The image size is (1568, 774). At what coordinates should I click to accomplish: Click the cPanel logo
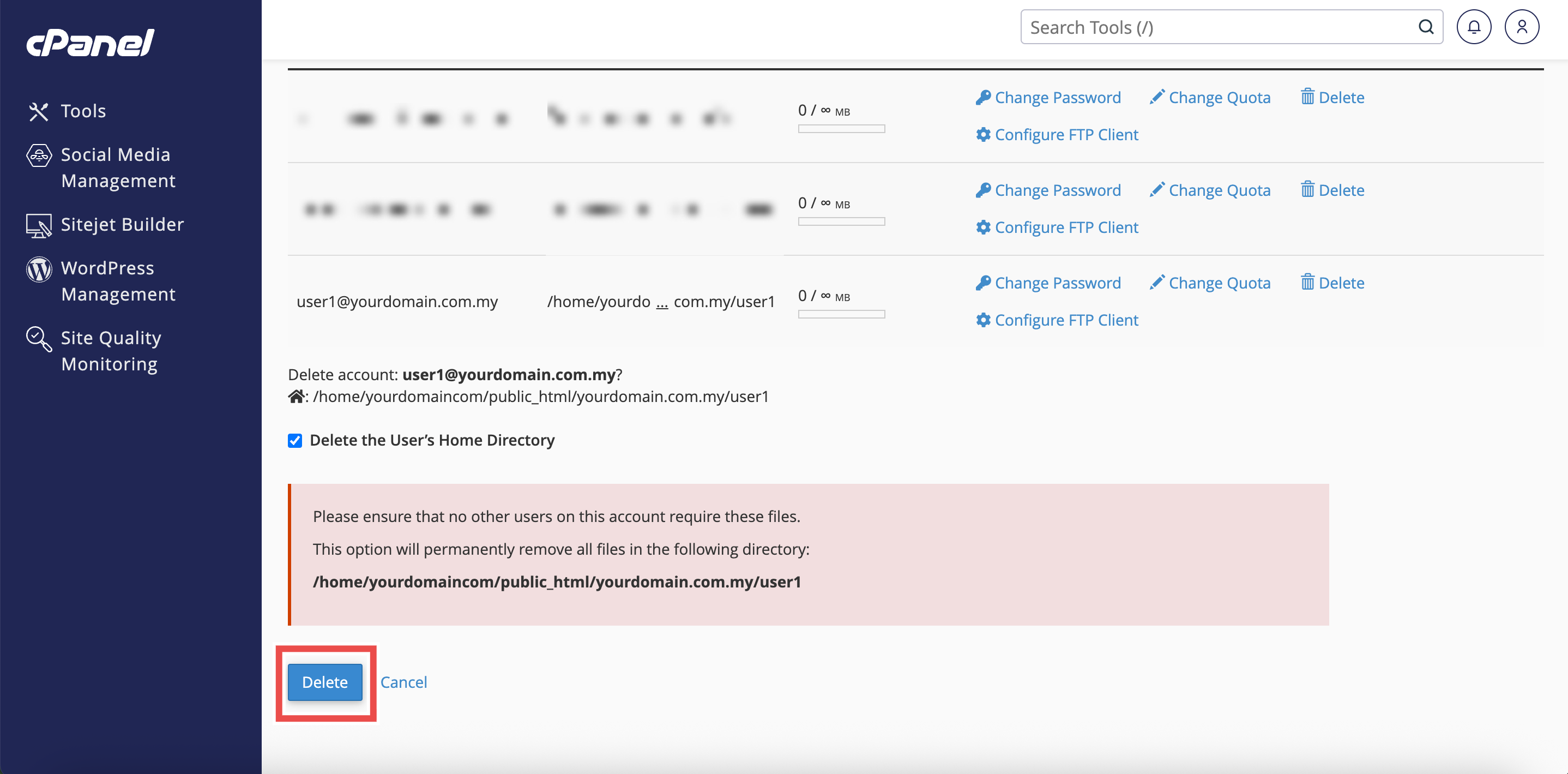[90, 43]
